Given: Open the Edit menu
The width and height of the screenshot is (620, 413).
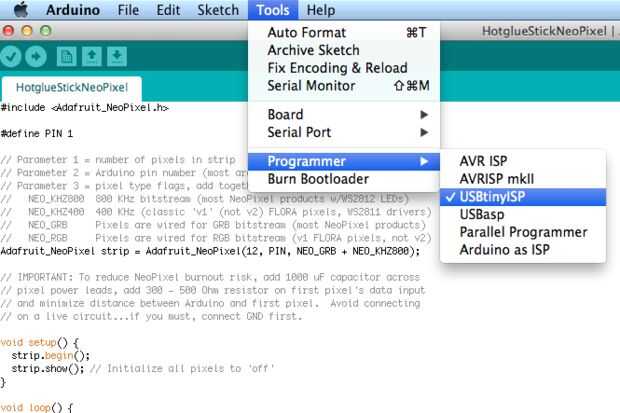Looking at the screenshot, I should pyautogui.click(x=168, y=10).
